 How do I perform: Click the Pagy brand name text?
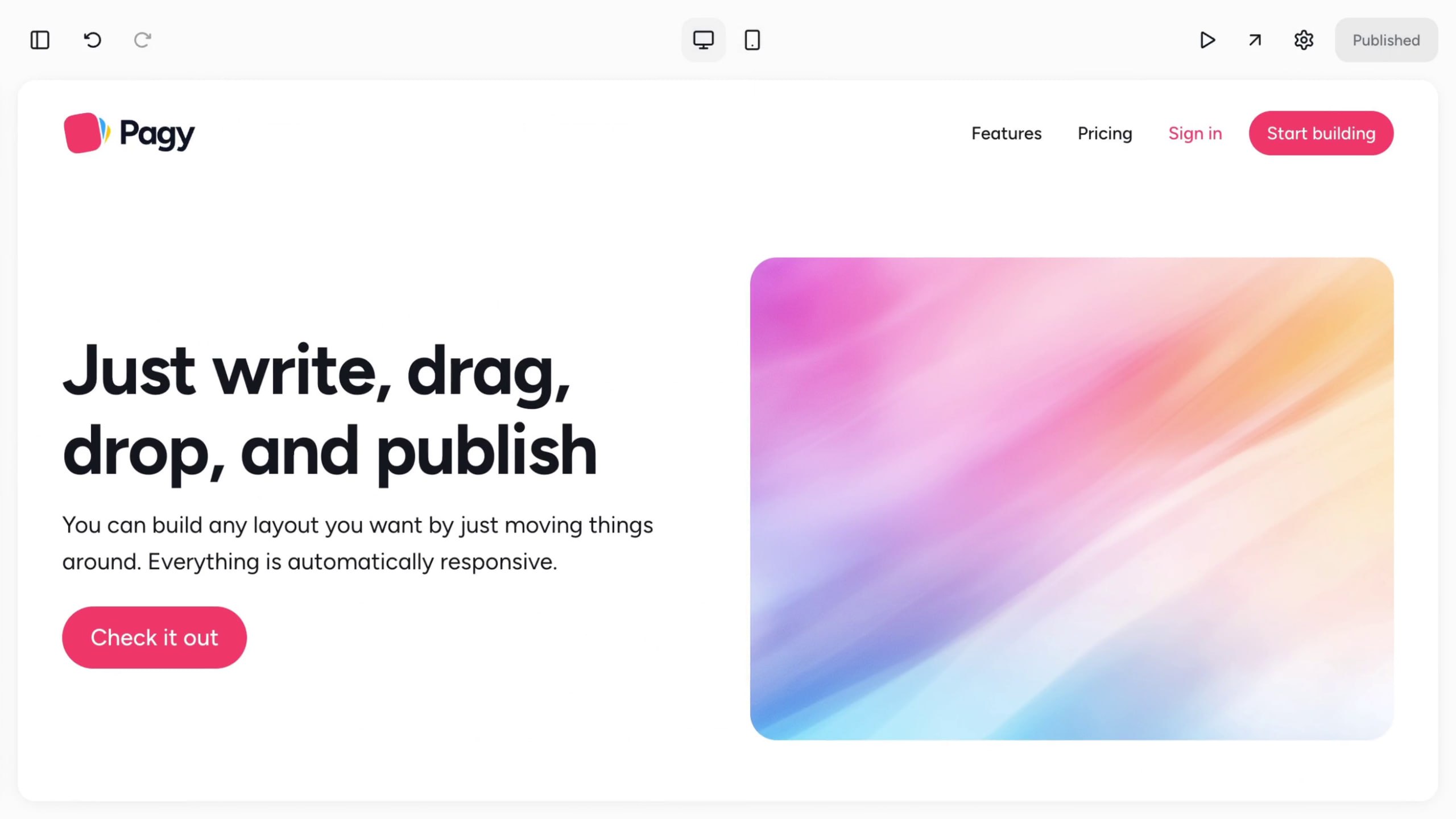(157, 134)
